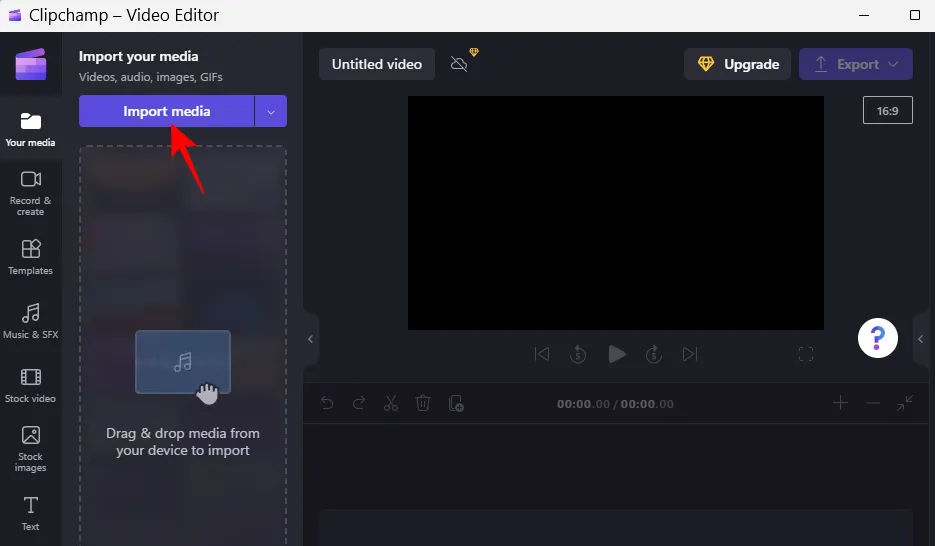
Task: Rename the Untitled video title field
Action: [377, 64]
